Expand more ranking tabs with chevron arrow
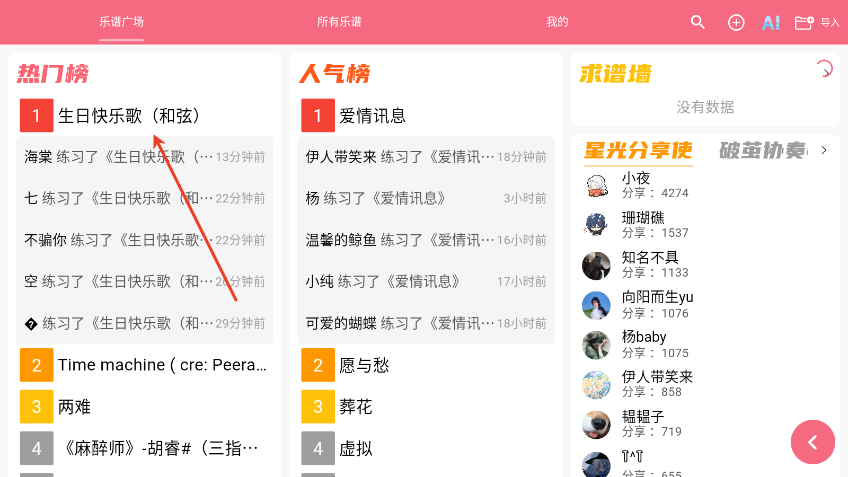848x477 pixels. [x=824, y=150]
